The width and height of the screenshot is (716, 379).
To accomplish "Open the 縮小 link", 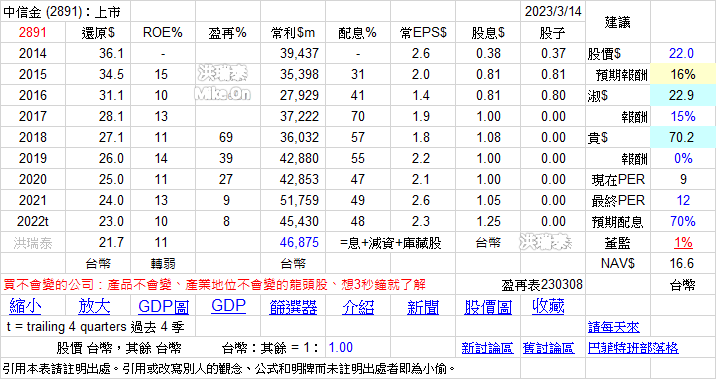I will [25, 306].
